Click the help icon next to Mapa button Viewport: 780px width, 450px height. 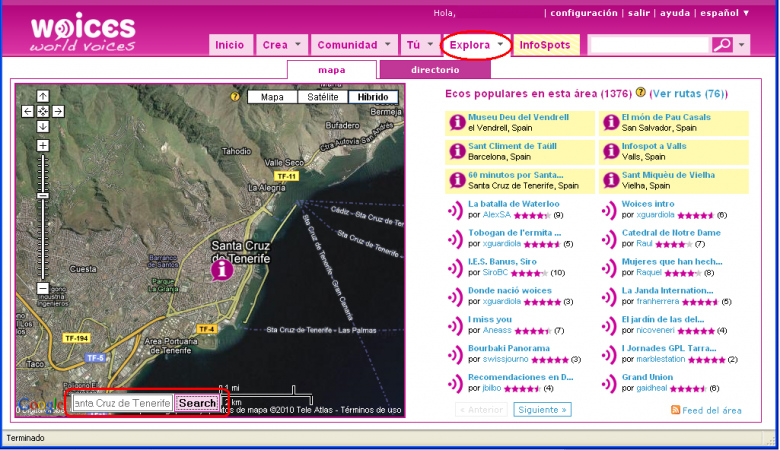point(235,96)
